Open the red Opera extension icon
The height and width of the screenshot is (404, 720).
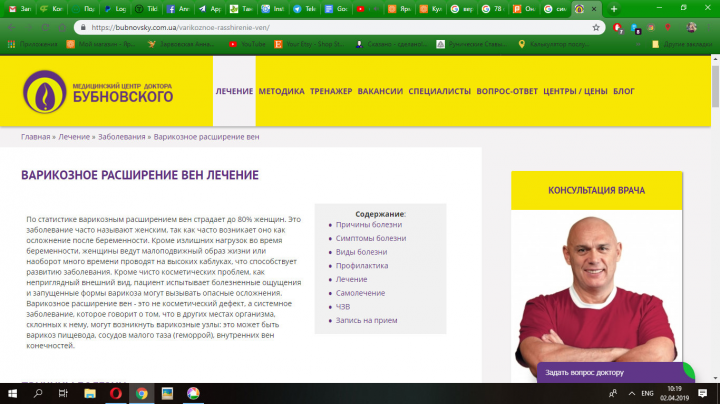pyautogui.click(x=618, y=28)
